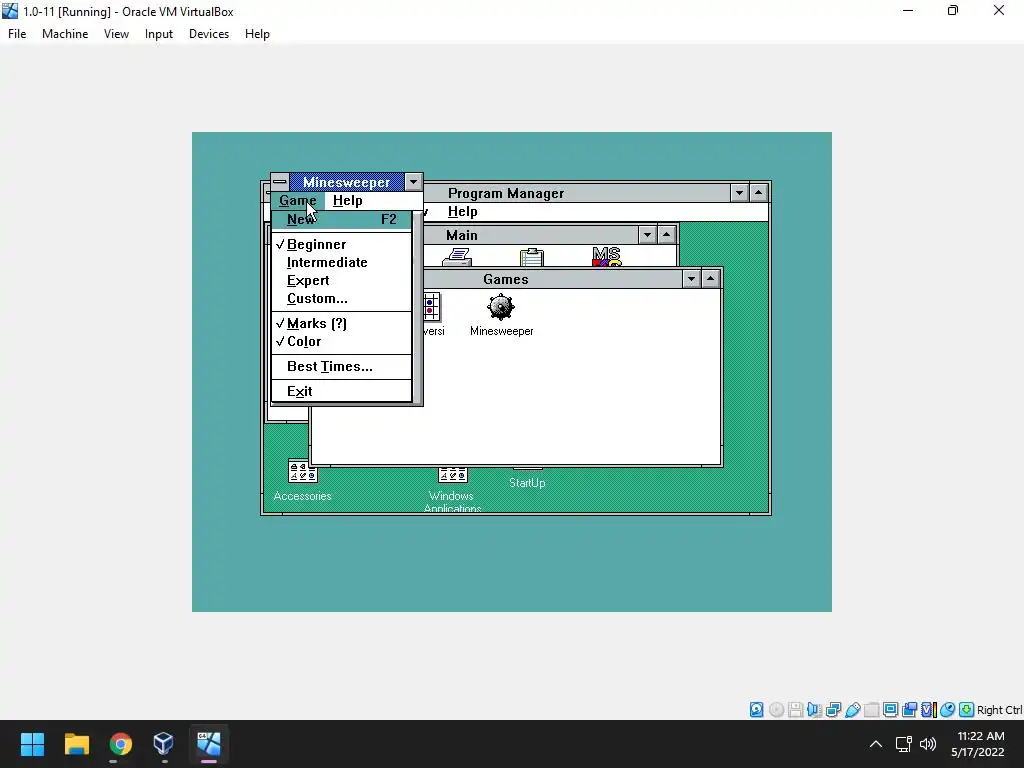This screenshot has width=1024, height=768.
Task: Show hidden icons in the system tray
Action: click(x=876, y=744)
